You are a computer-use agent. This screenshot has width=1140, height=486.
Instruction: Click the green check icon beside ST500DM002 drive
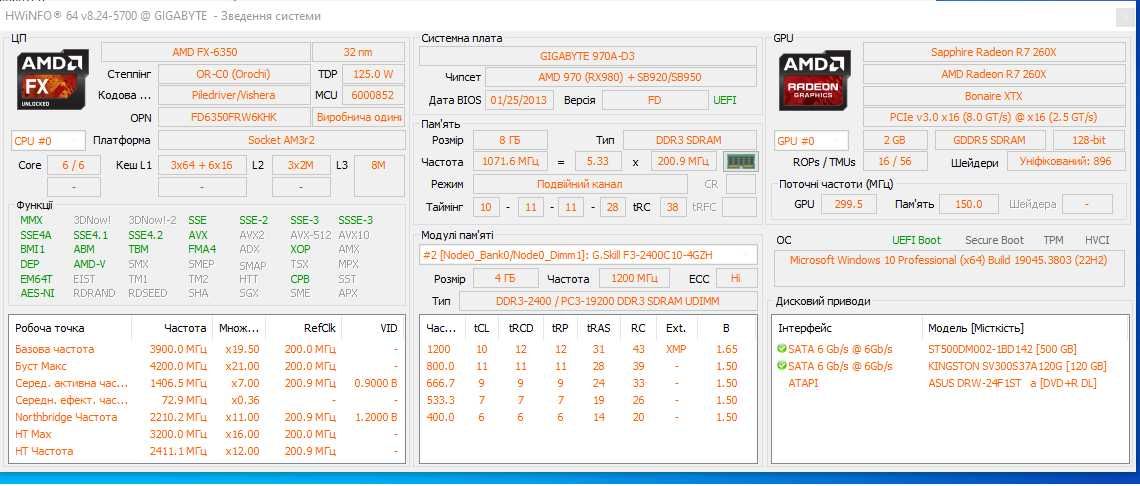(x=782, y=349)
